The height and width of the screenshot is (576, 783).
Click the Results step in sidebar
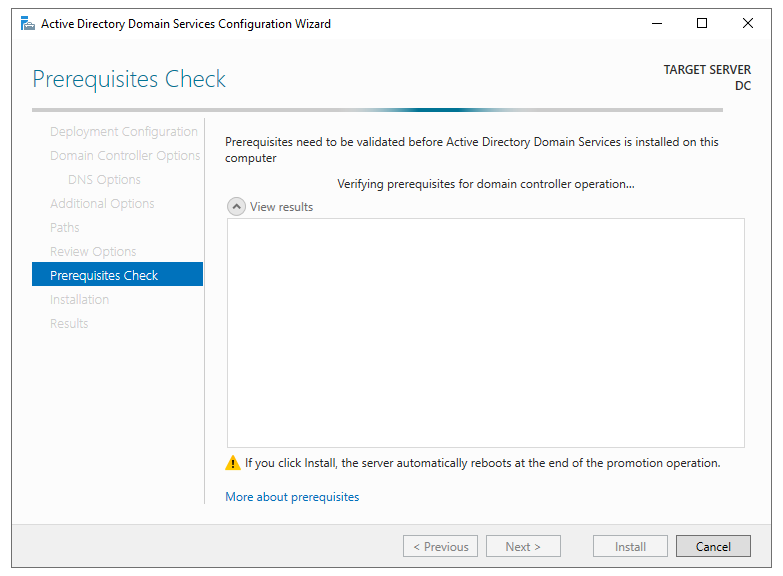69,323
